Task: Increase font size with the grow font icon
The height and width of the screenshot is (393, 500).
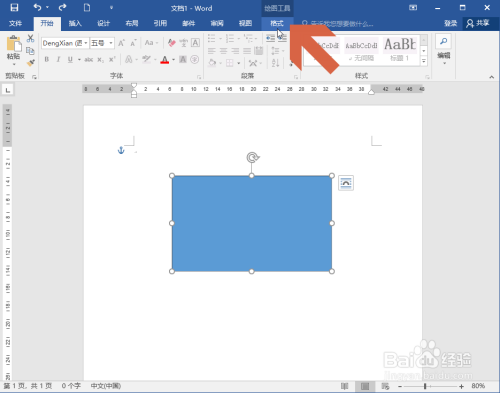Action: pos(121,43)
